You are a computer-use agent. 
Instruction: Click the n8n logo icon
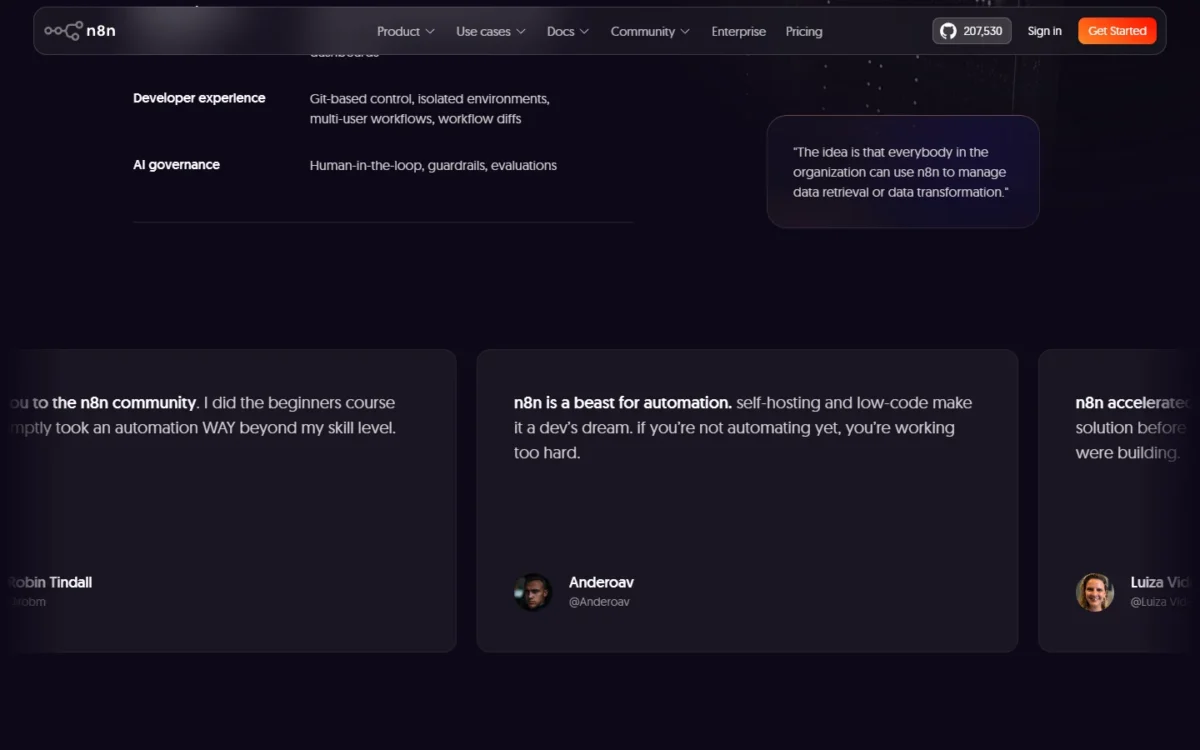(63, 31)
